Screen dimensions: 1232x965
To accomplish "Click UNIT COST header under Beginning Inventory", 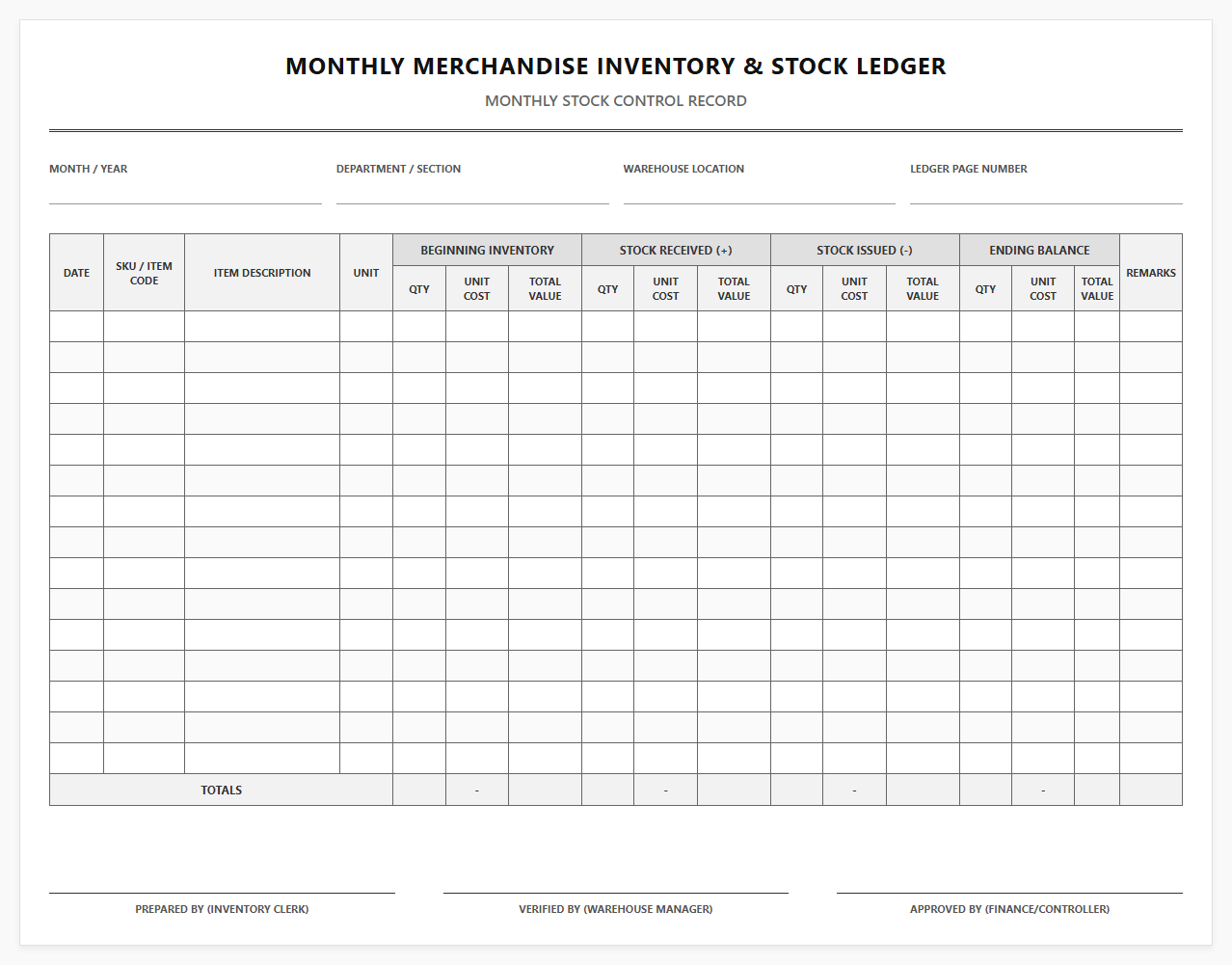I will (x=477, y=288).
